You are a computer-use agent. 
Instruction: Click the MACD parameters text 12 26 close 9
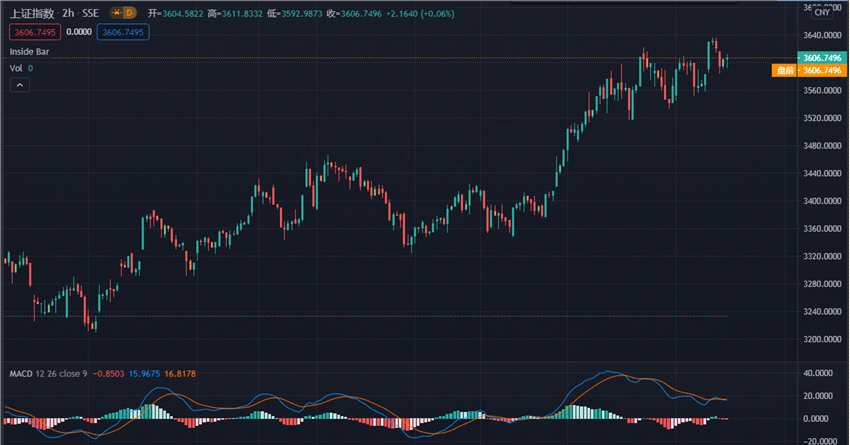(x=62, y=374)
